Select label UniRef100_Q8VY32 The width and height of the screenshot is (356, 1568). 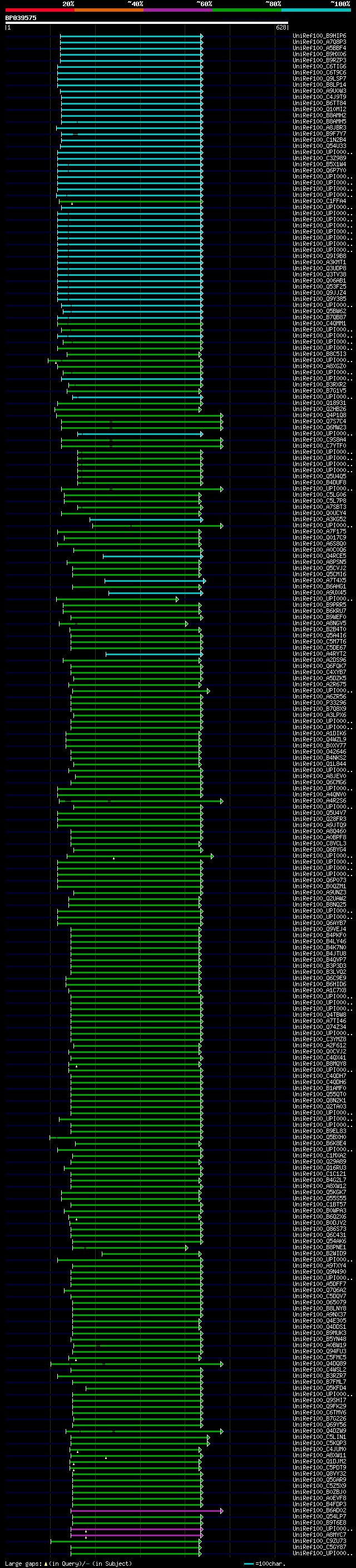tap(319, 1473)
